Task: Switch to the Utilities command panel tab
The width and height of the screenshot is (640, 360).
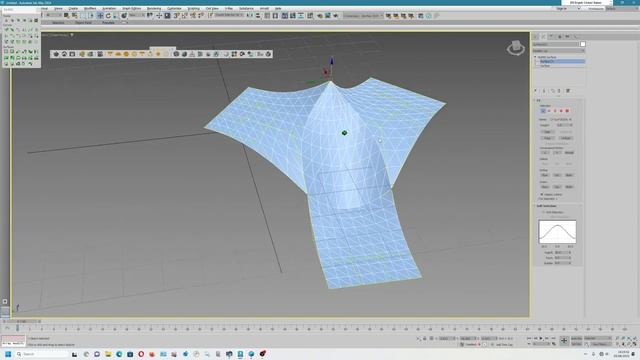Action: point(575,36)
